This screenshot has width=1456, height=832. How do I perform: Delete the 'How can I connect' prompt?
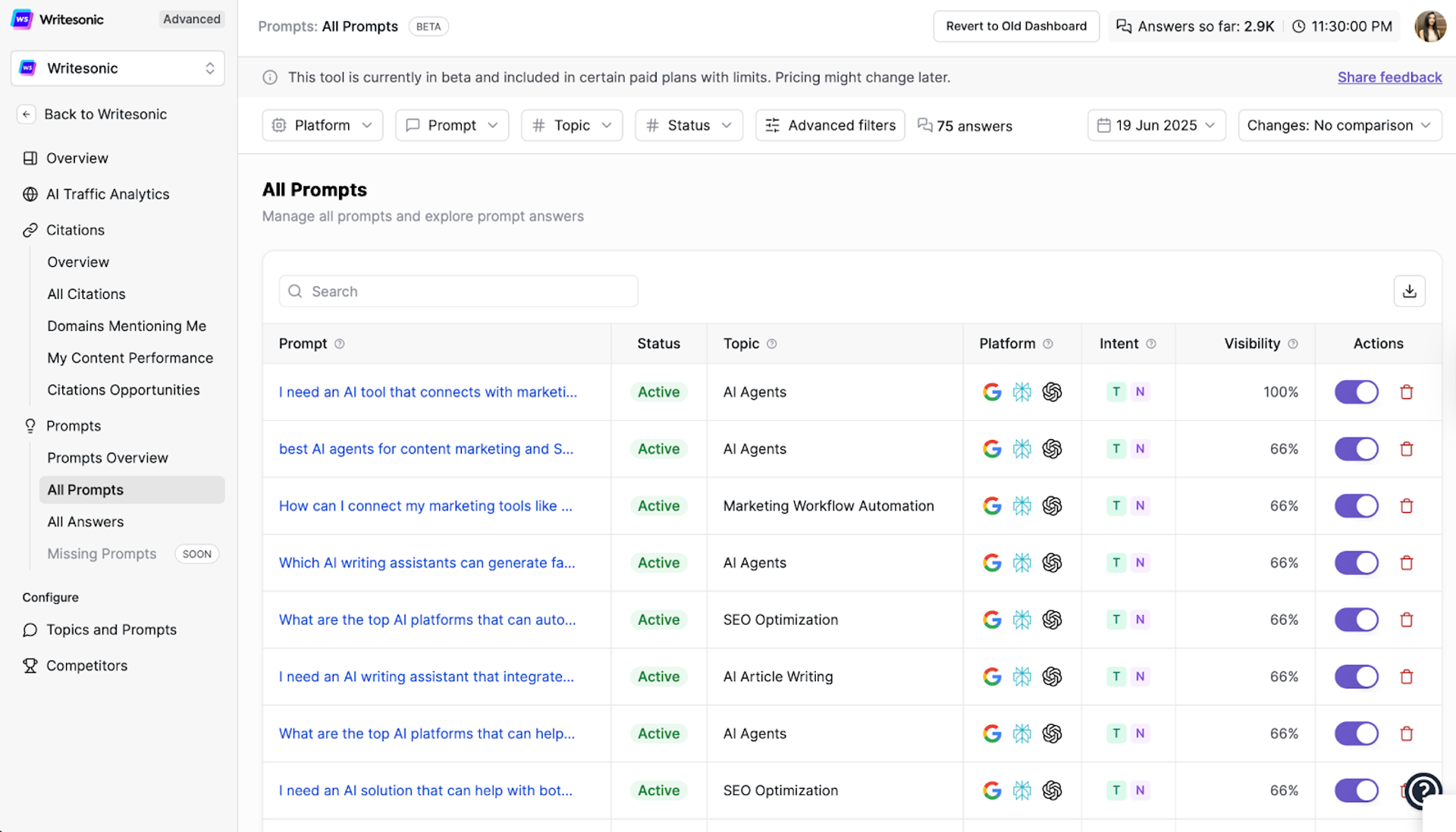(x=1407, y=506)
